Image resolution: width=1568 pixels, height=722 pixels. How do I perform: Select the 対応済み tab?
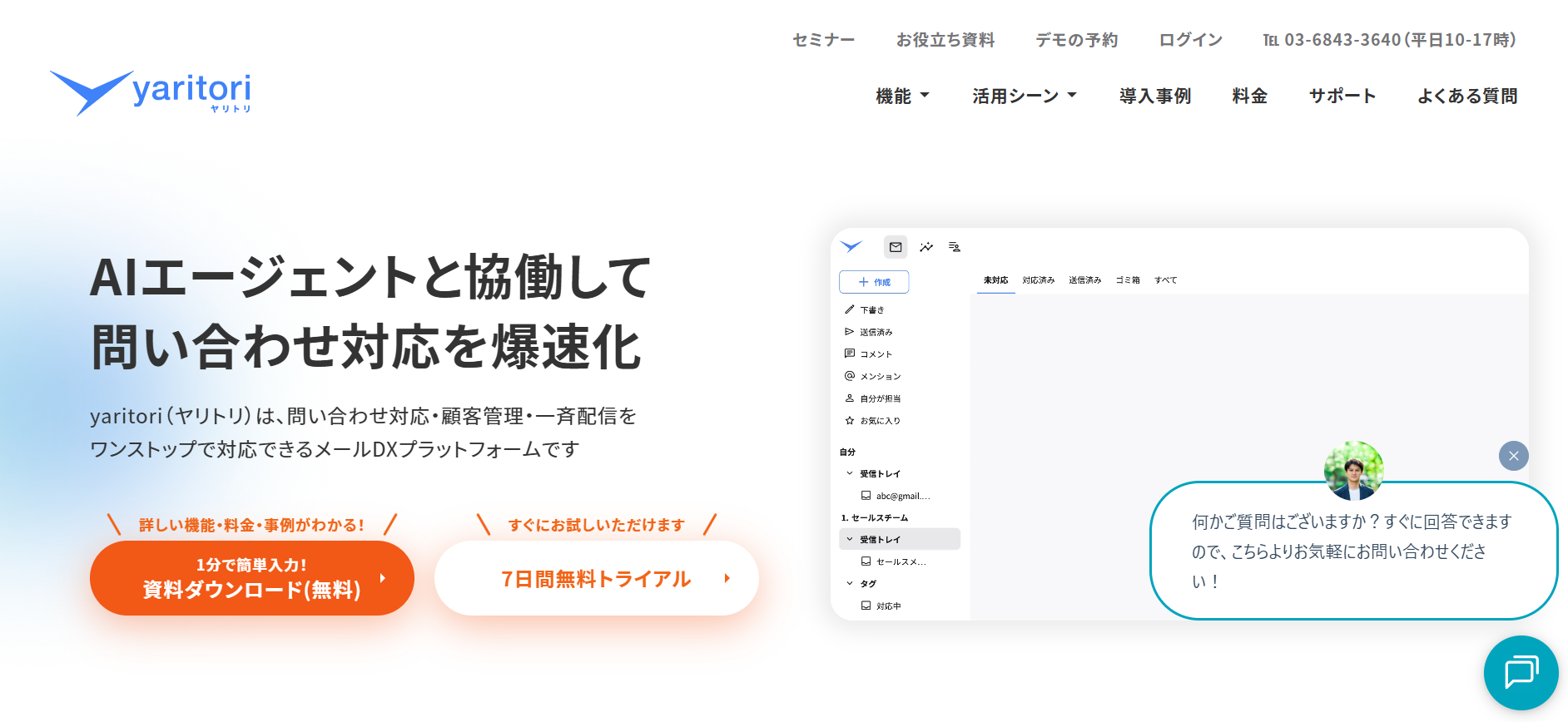[x=1039, y=280]
